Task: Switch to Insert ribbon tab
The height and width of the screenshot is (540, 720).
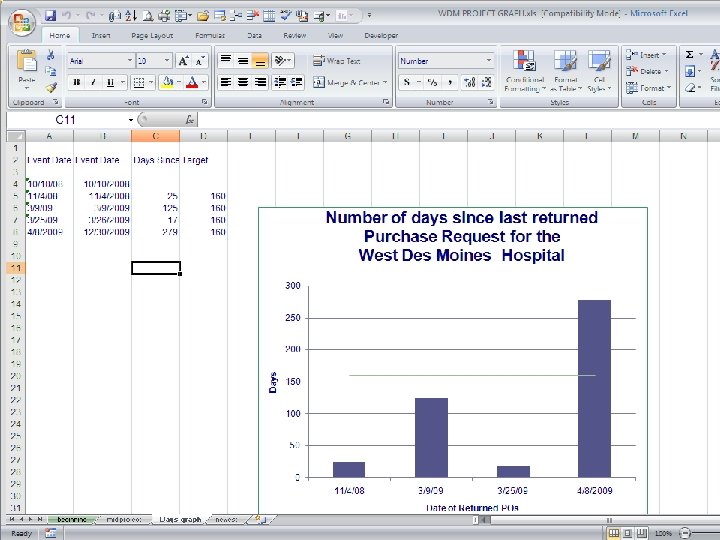Action: [101, 35]
